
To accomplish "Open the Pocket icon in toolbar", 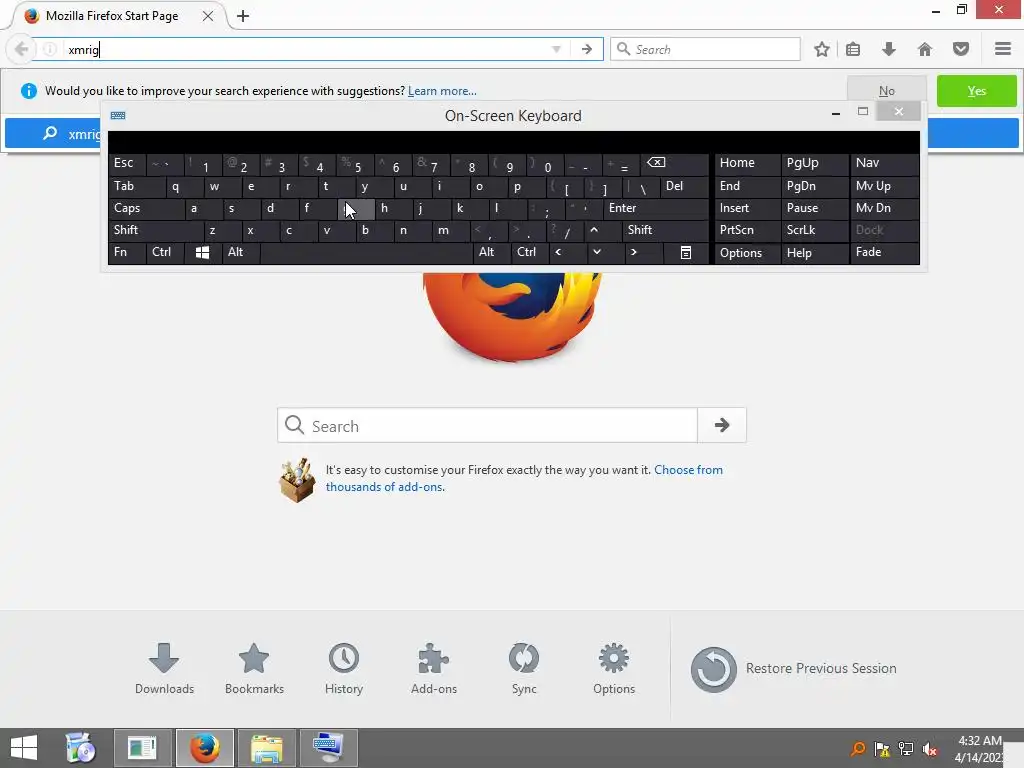I will [x=960, y=50].
